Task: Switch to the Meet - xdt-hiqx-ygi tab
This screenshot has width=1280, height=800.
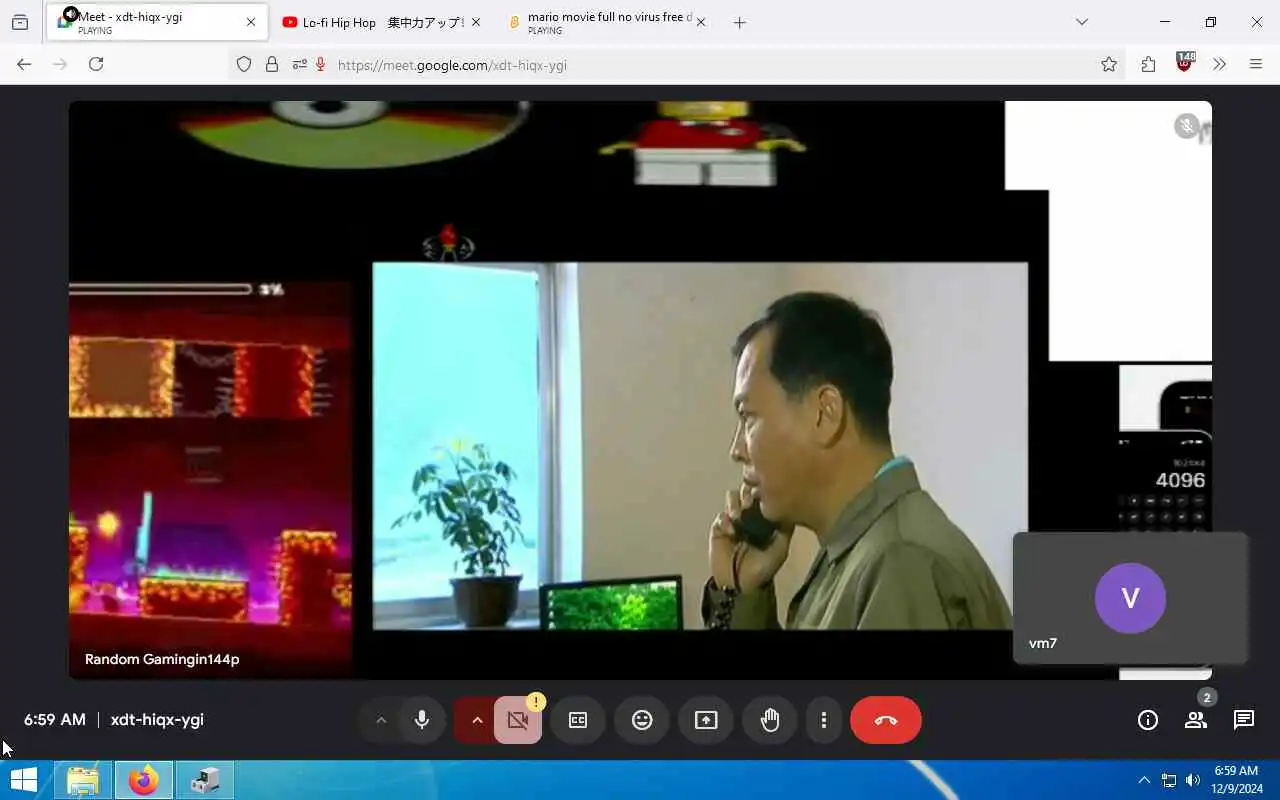Action: click(157, 22)
